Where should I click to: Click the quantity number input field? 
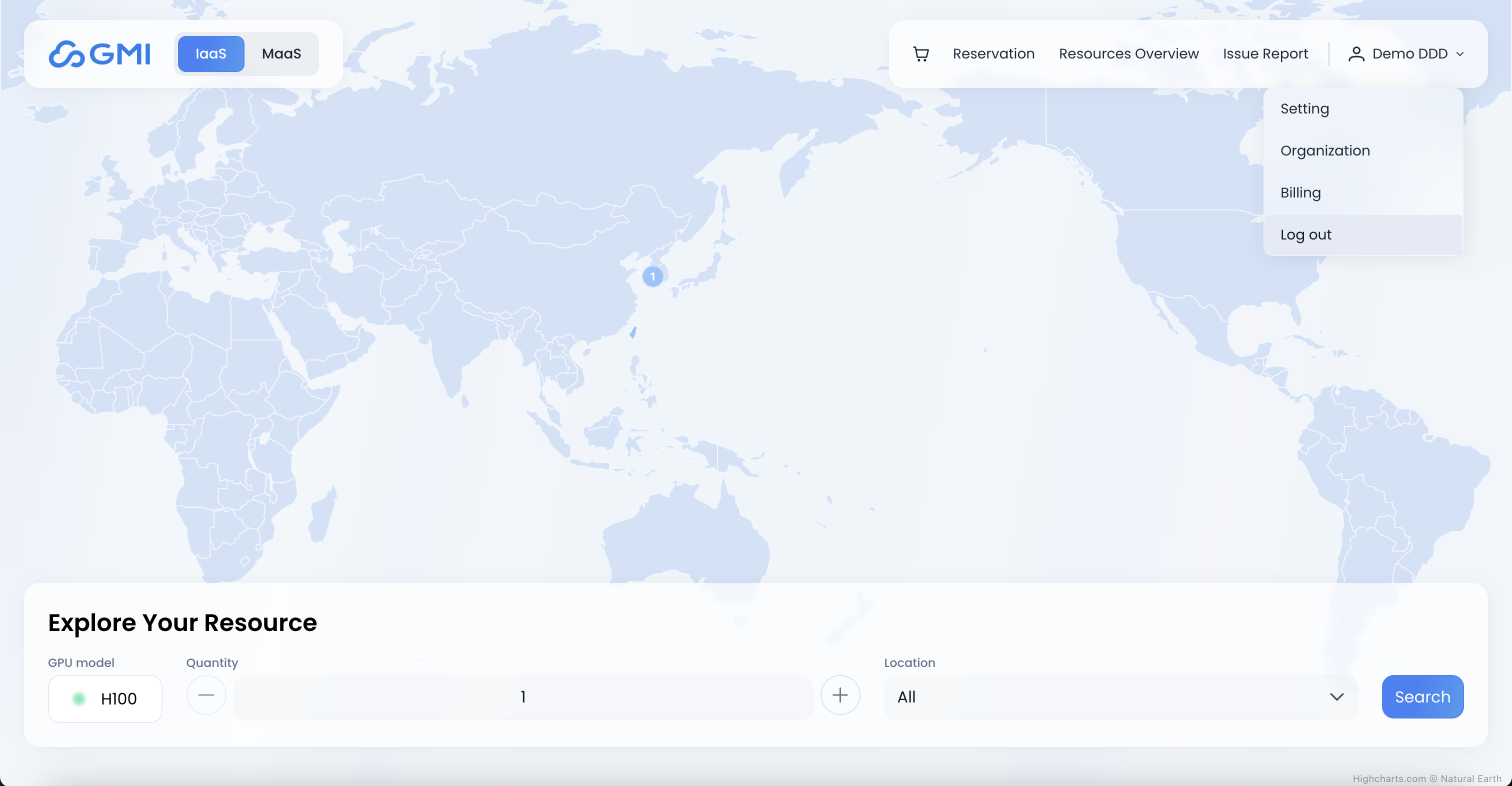pyautogui.click(x=522, y=697)
